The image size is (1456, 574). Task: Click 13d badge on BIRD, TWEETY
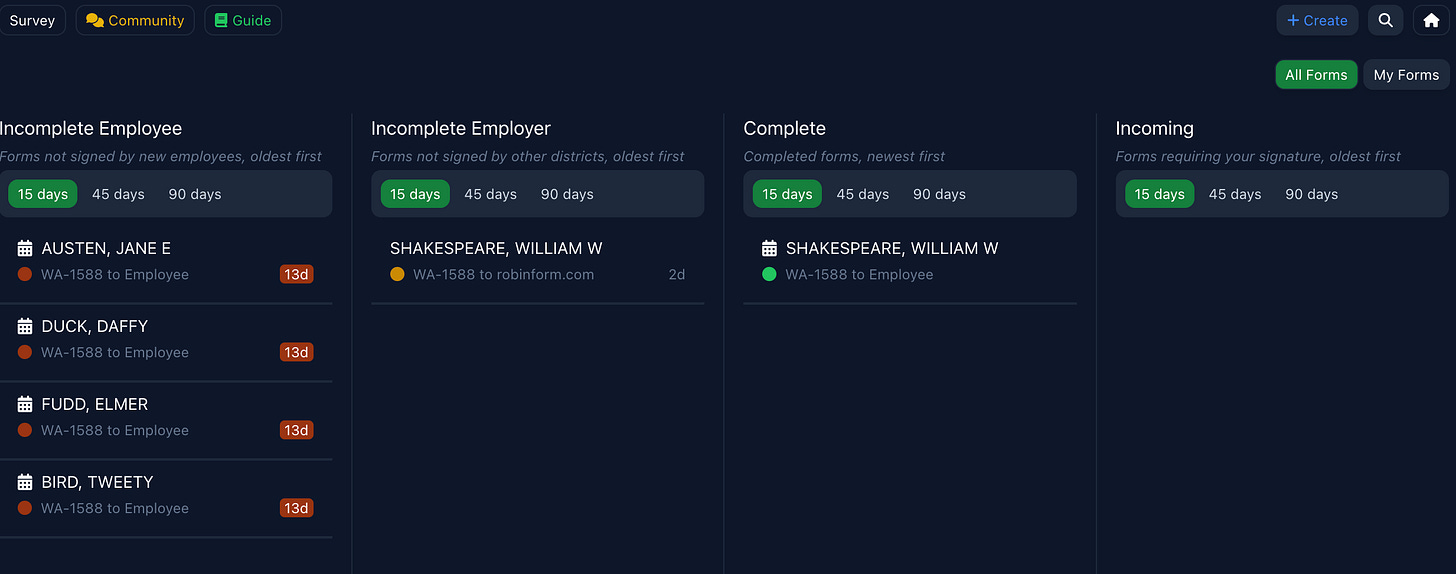(296, 508)
